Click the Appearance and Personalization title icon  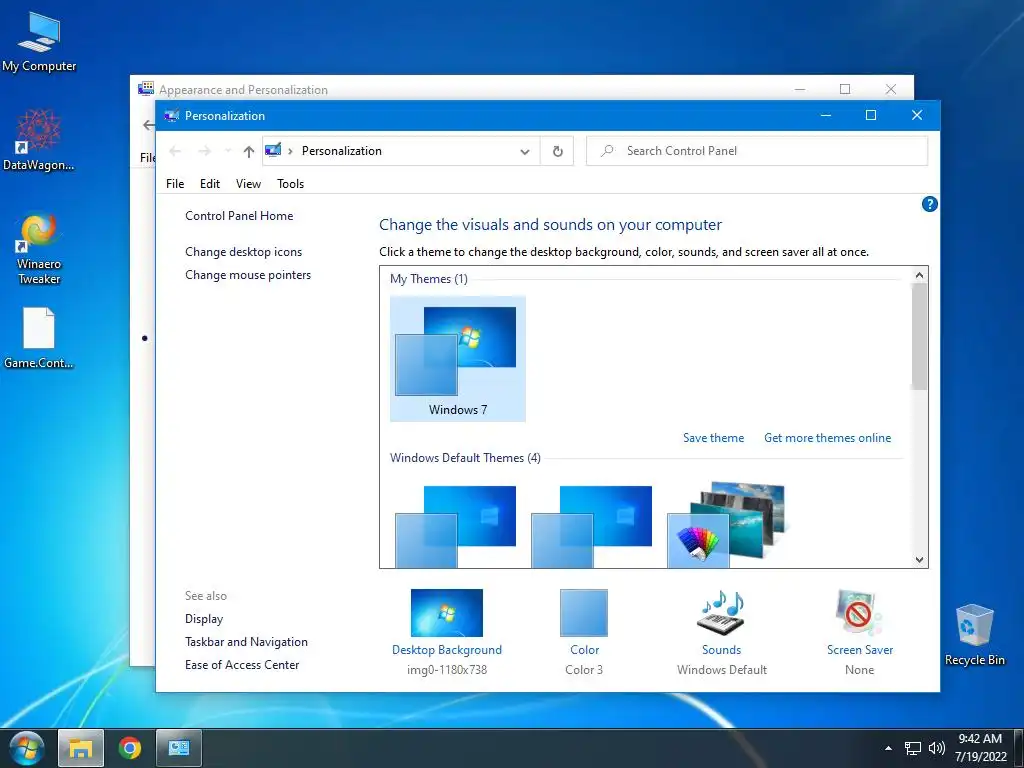click(146, 89)
